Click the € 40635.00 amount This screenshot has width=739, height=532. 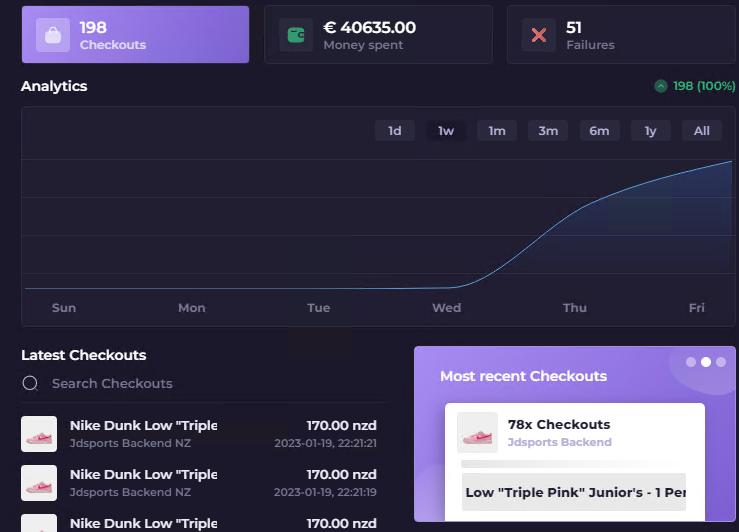[370, 27]
